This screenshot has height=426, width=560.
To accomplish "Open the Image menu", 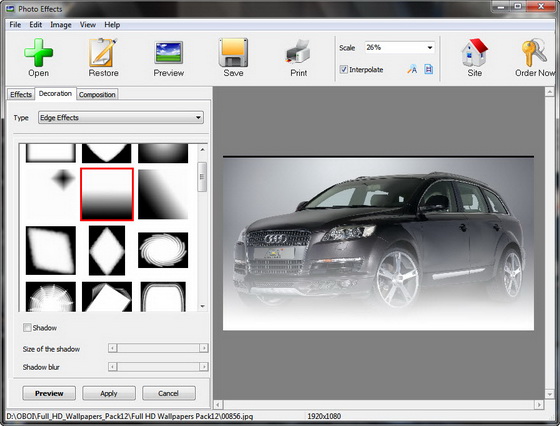I will click(x=61, y=25).
